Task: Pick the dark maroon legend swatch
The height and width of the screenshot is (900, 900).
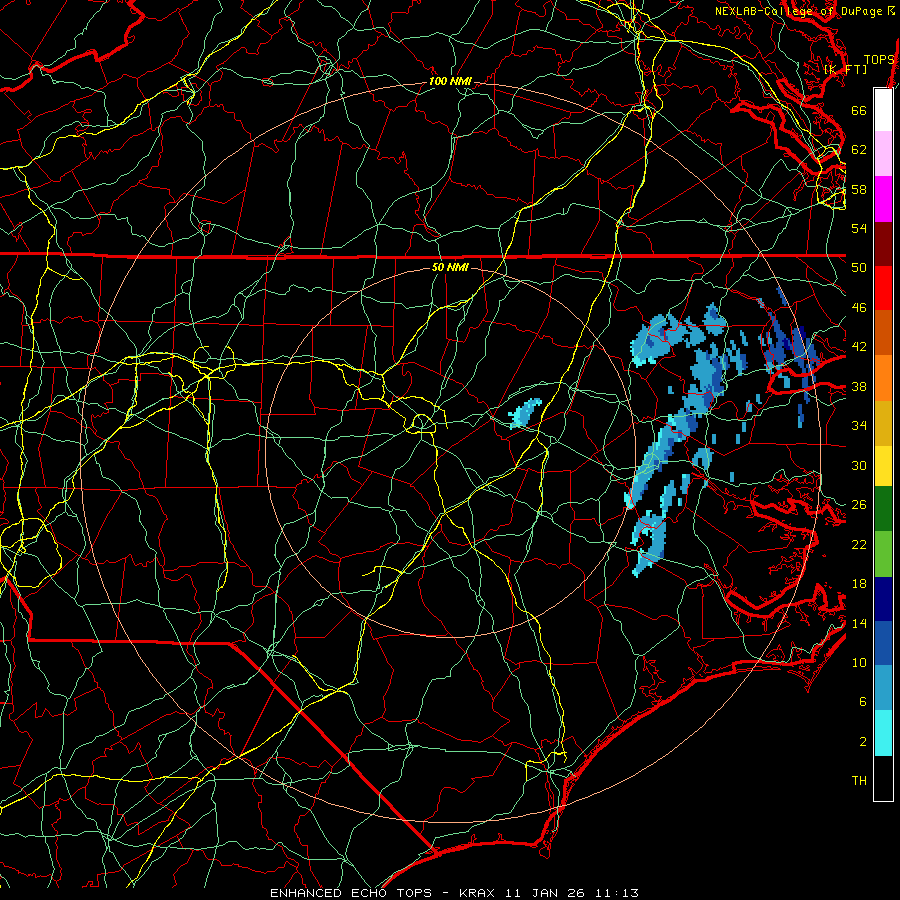Action: (x=883, y=245)
